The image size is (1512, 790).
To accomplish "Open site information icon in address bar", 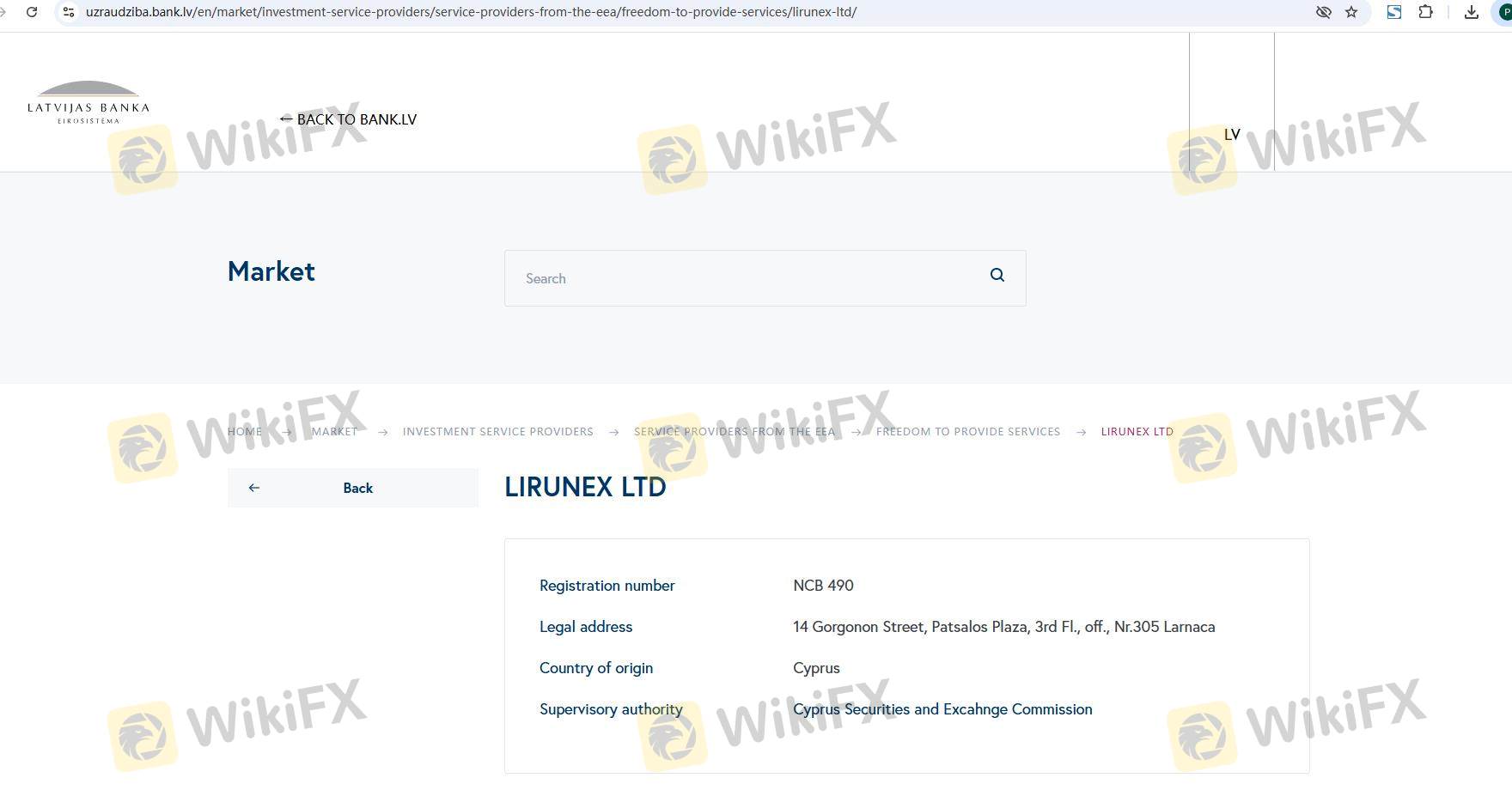I will (x=69, y=12).
